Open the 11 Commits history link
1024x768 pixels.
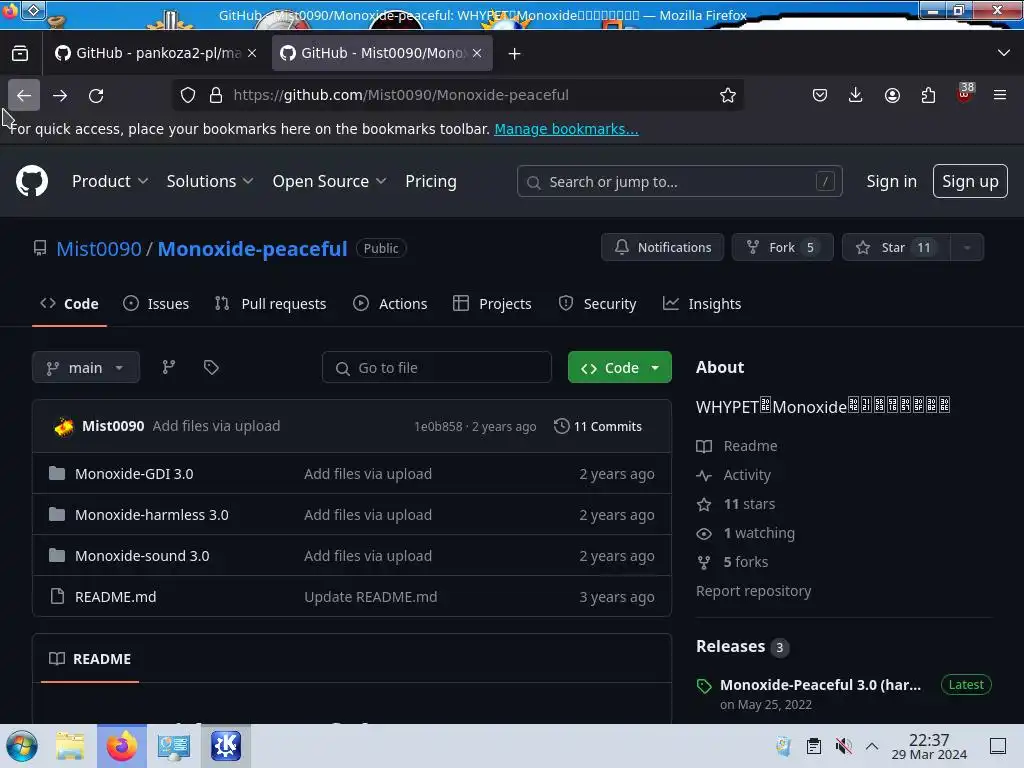pyautogui.click(x=598, y=426)
